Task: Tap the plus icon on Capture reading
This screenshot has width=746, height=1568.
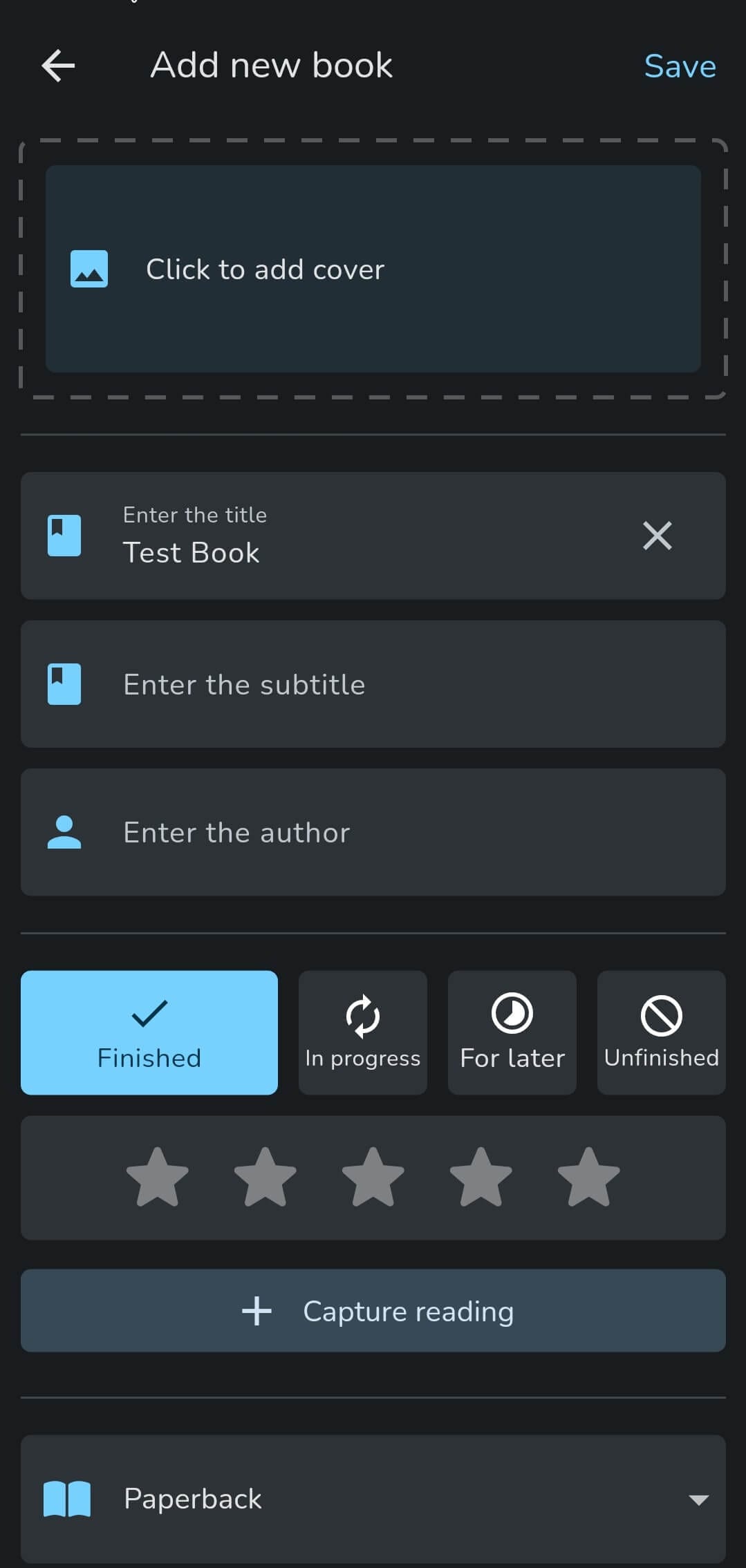Action: [x=257, y=1311]
